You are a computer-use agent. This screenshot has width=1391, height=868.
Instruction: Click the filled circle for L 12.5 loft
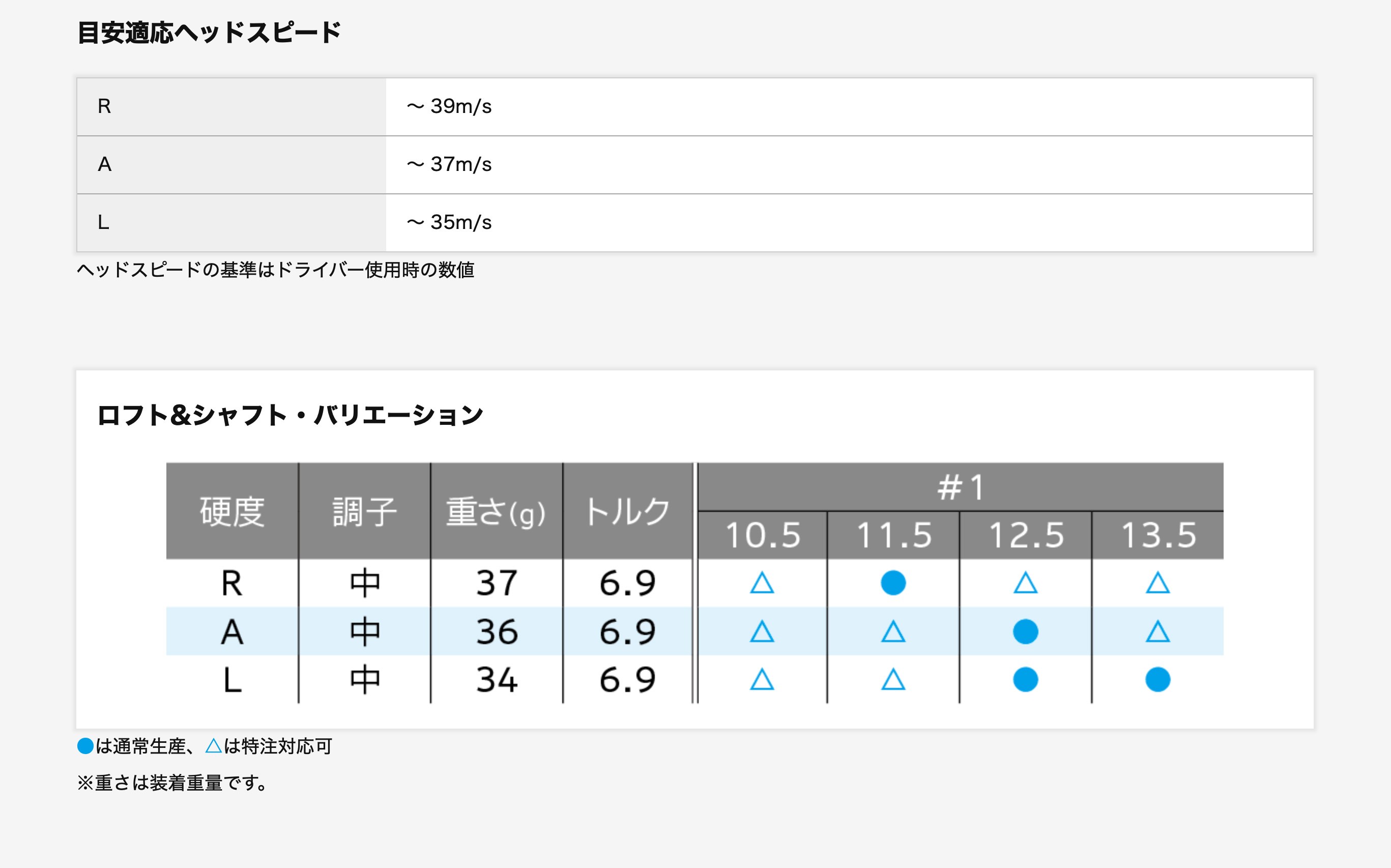click(x=1025, y=680)
